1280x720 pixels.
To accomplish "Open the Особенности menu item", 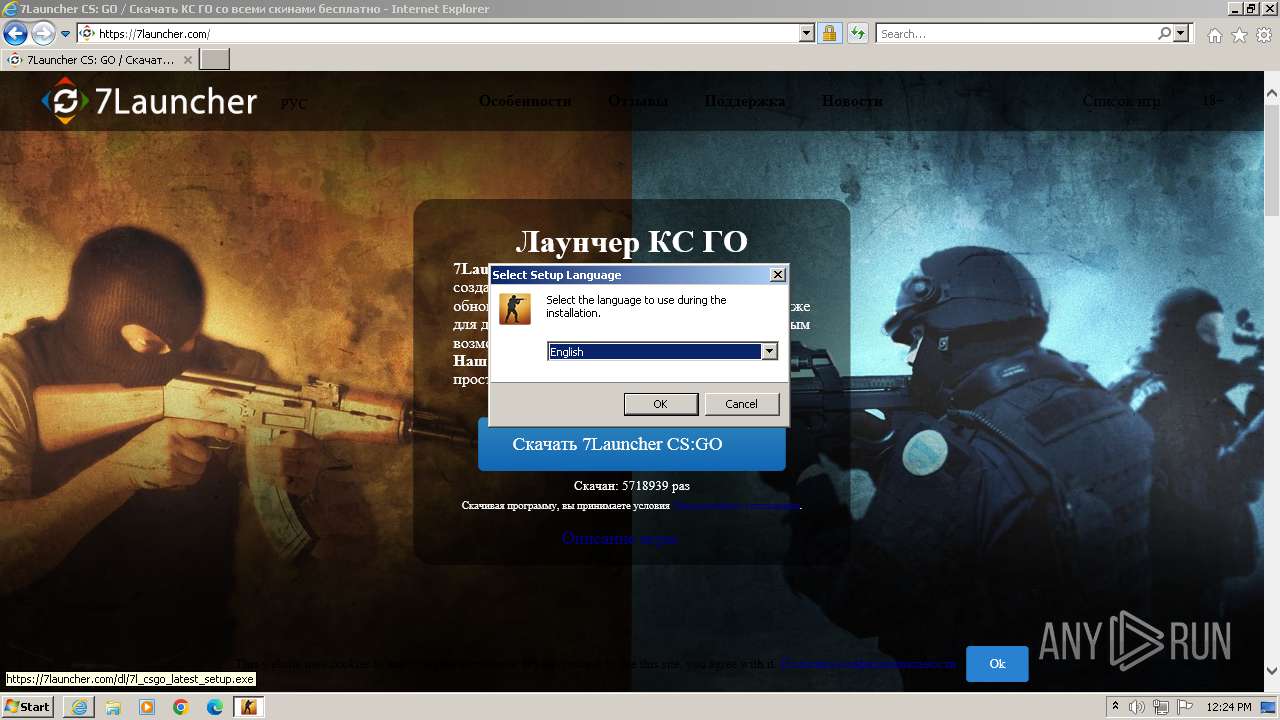I will tap(525, 101).
